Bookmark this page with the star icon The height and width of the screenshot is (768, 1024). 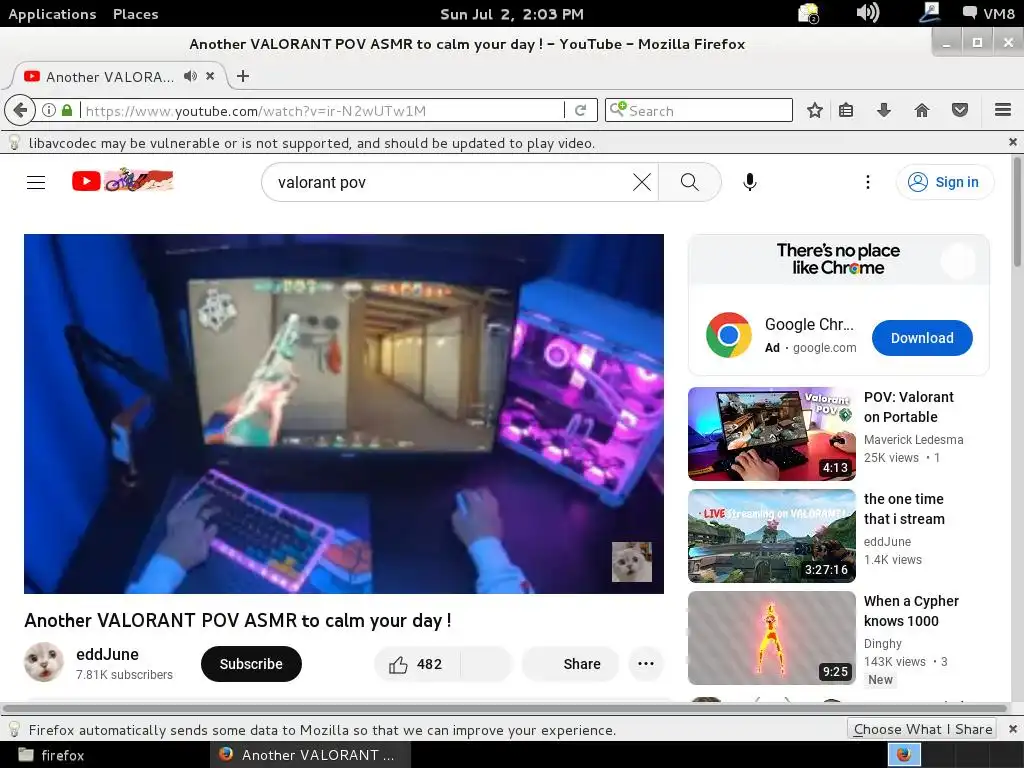(x=814, y=110)
